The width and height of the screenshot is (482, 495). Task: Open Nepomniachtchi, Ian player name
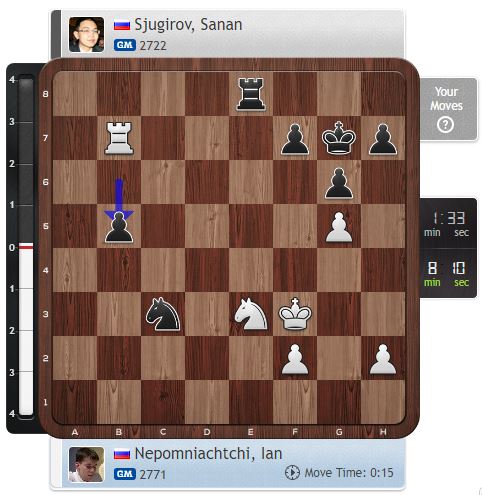click(209, 454)
